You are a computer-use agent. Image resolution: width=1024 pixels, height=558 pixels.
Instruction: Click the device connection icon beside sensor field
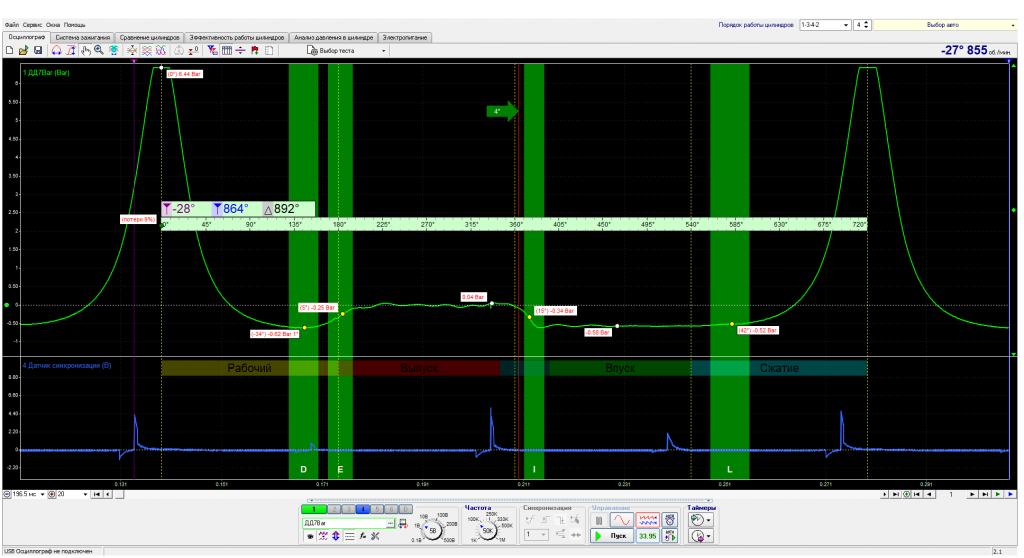(403, 523)
